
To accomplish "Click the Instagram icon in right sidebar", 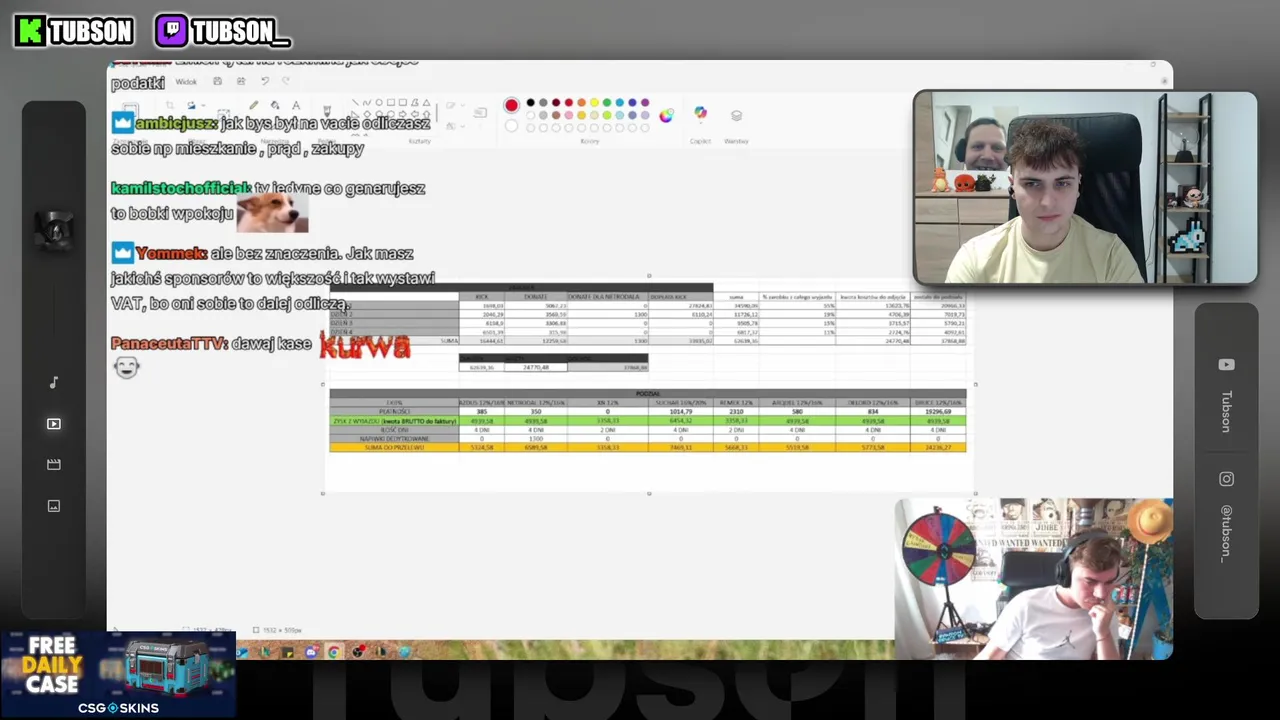I will pos(1226,479).
